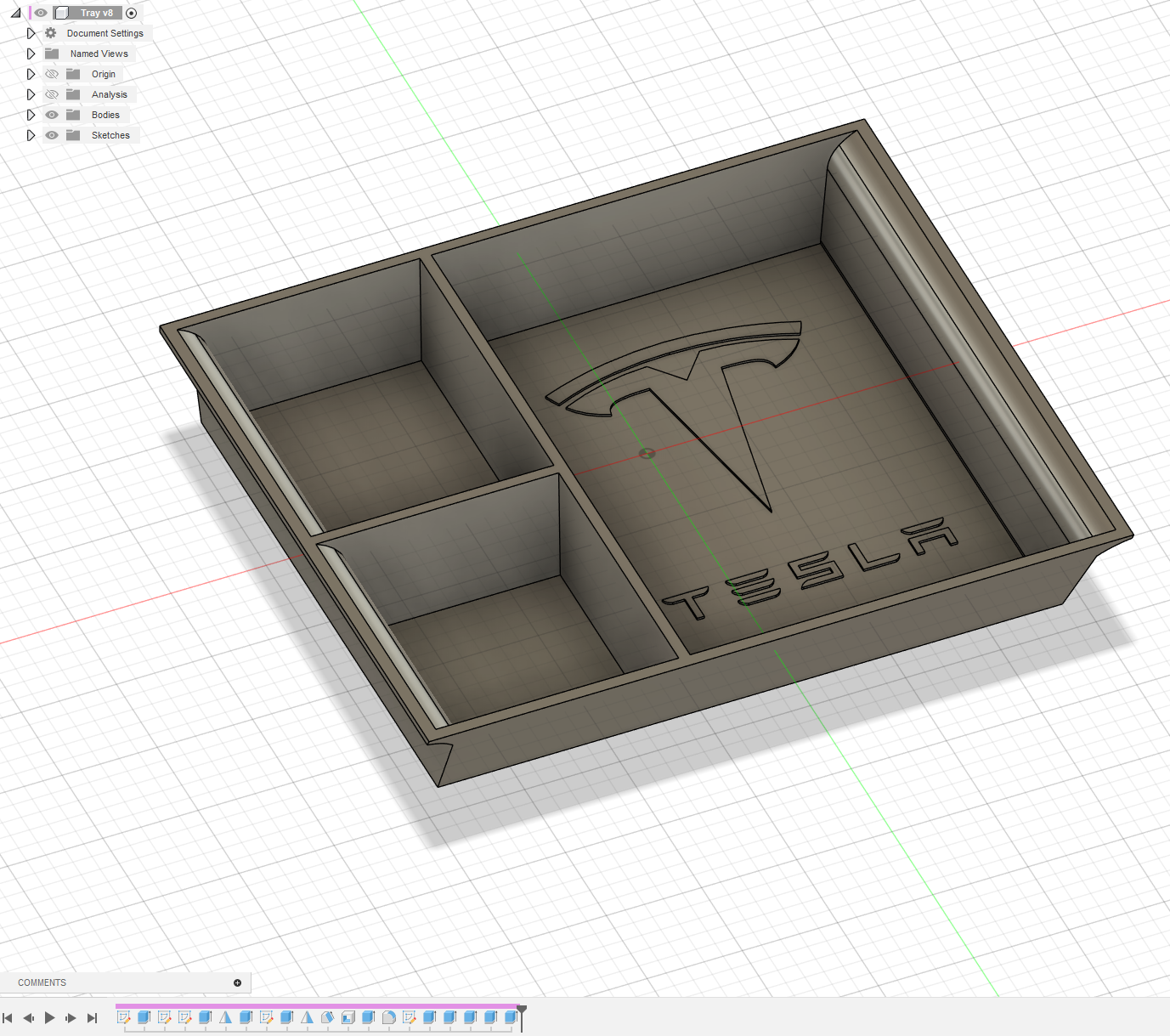Show the hidden Origin folder
The width and height of the screenshot is (1170, 1036).
click(52, 74)
